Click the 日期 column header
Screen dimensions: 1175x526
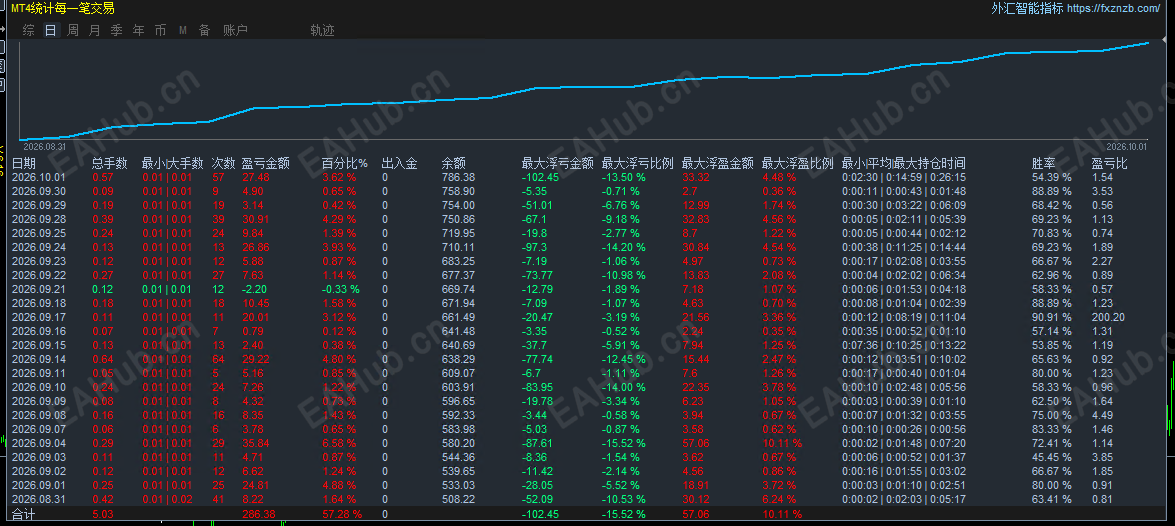[x=23, y=163]
